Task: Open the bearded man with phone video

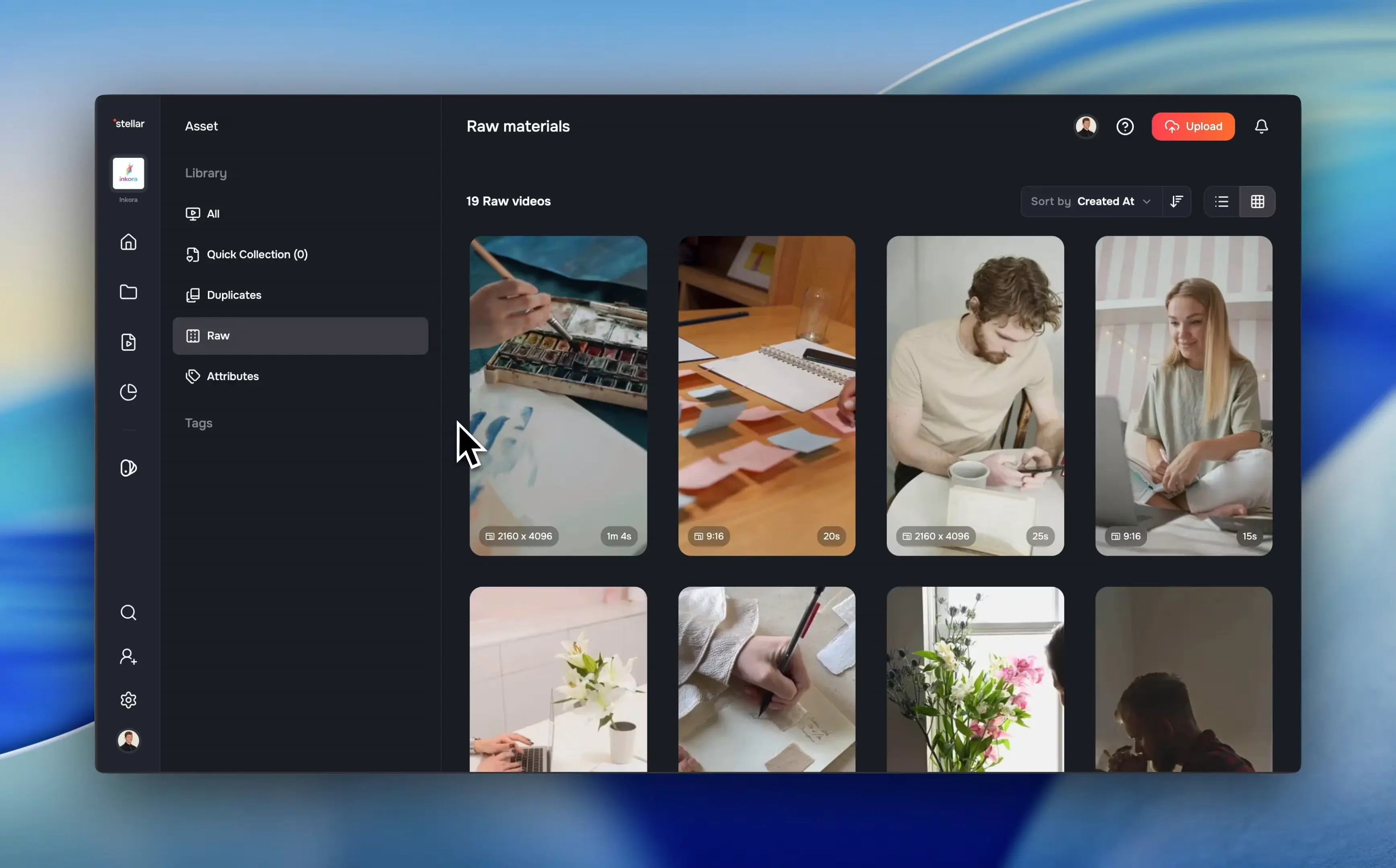Action: [975, 395]
